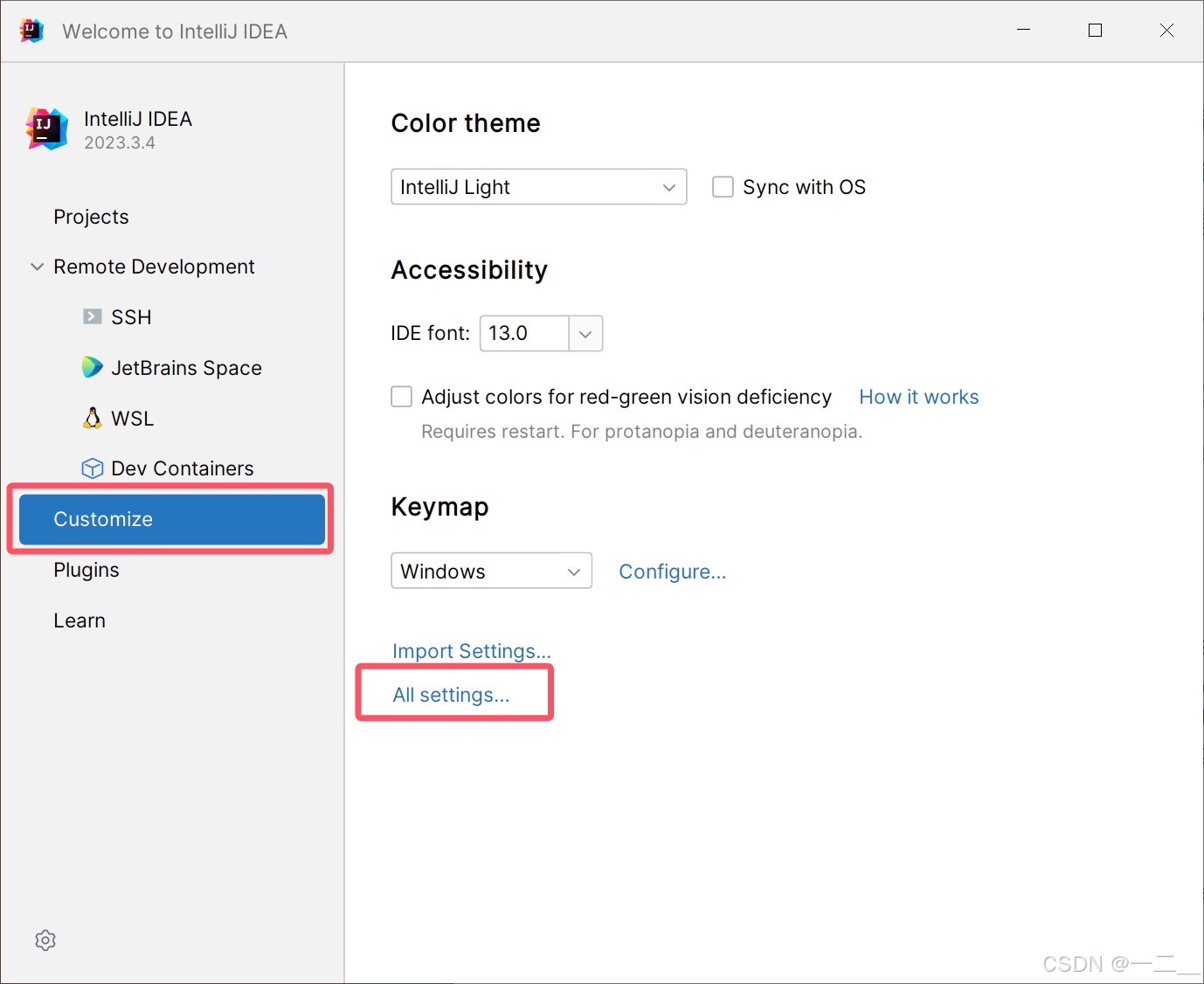
Task: Close the Welcome to IntelliJ IDEA window
Action: (1166, 31)
